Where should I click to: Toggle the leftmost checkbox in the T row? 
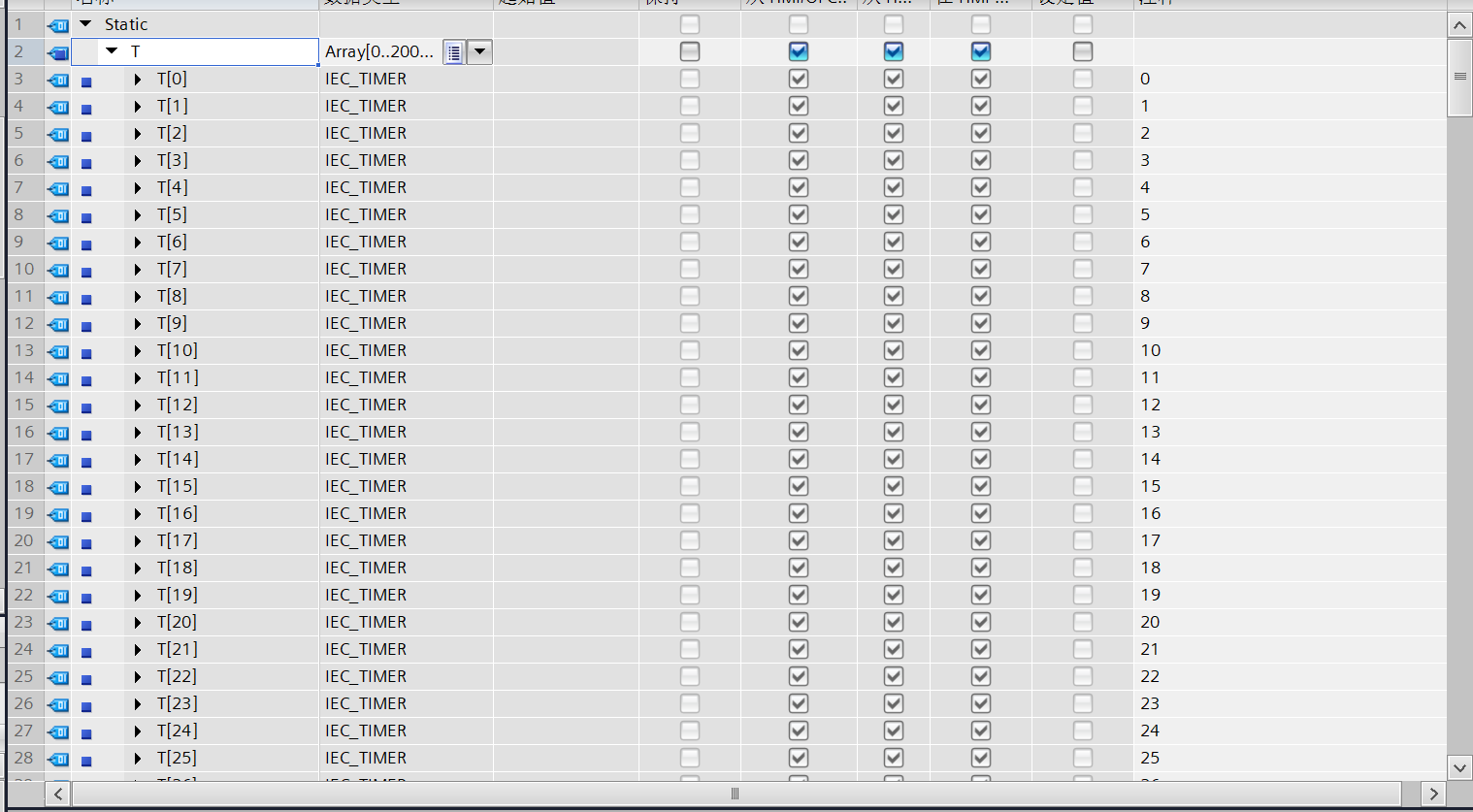[690, 51]
